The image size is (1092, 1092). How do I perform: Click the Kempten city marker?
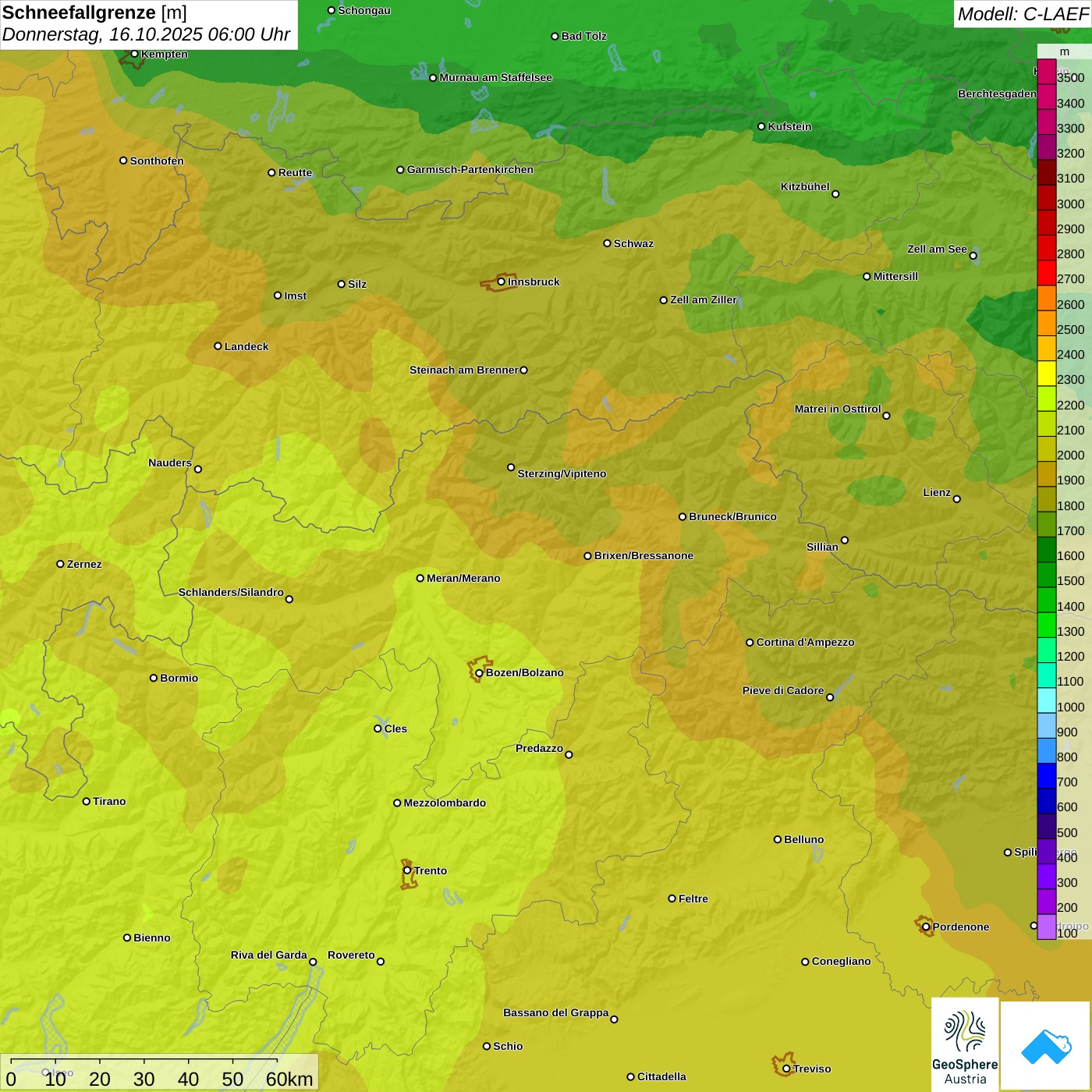click(x=134, y=54)
